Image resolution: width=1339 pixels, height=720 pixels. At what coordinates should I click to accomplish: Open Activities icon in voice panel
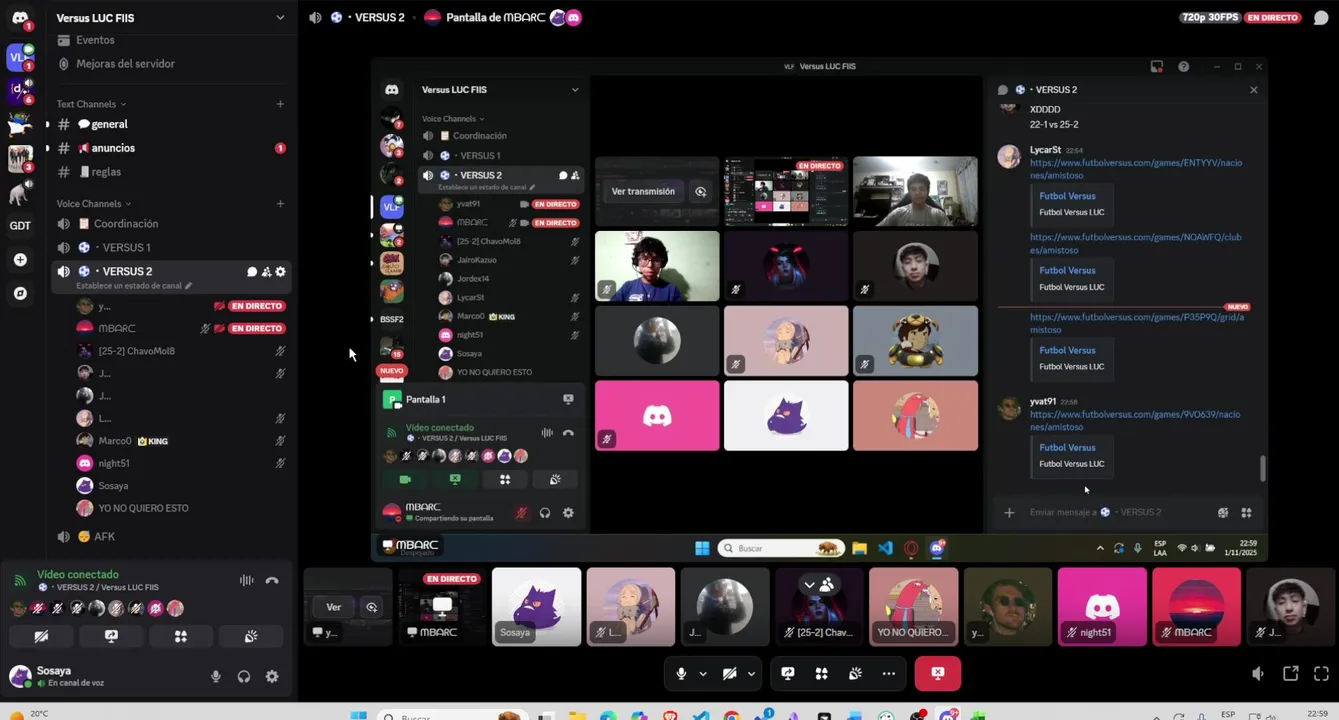click(x=181, y=636)
